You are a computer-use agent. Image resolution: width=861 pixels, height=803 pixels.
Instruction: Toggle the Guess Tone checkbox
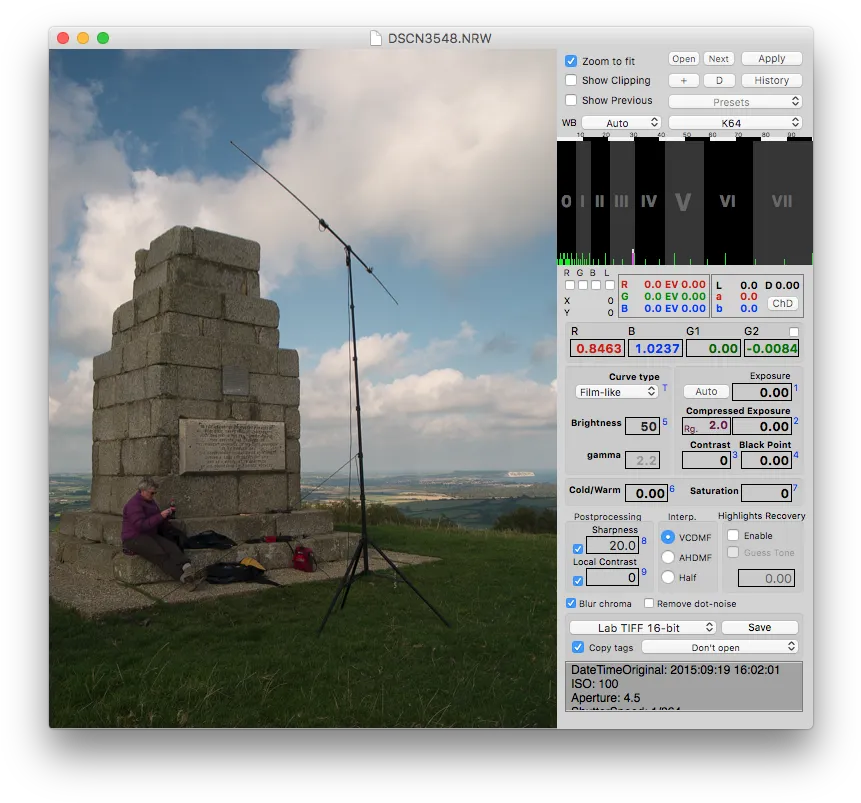(x=733, y=552)
